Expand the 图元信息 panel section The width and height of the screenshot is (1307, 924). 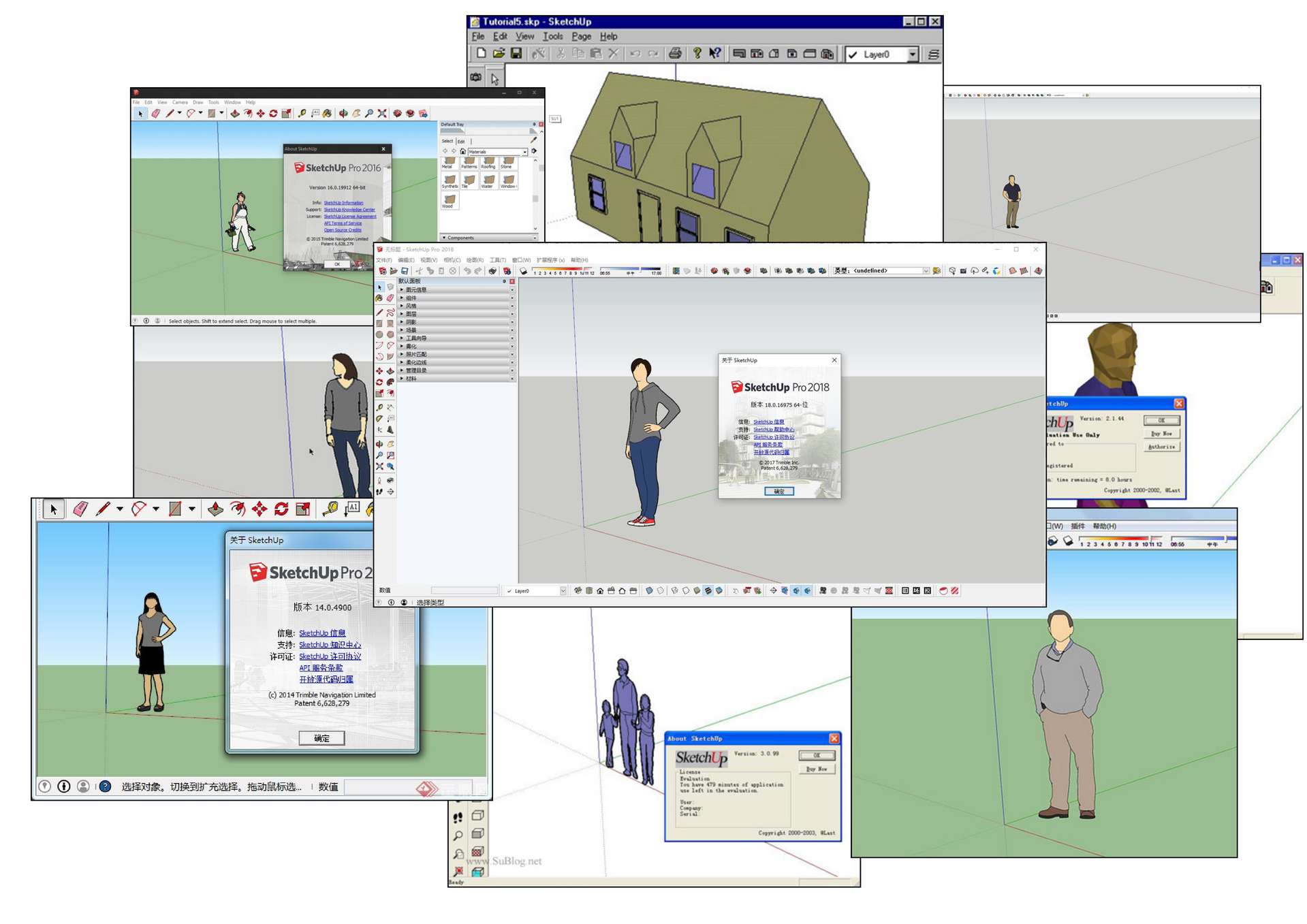click(402, 290)
